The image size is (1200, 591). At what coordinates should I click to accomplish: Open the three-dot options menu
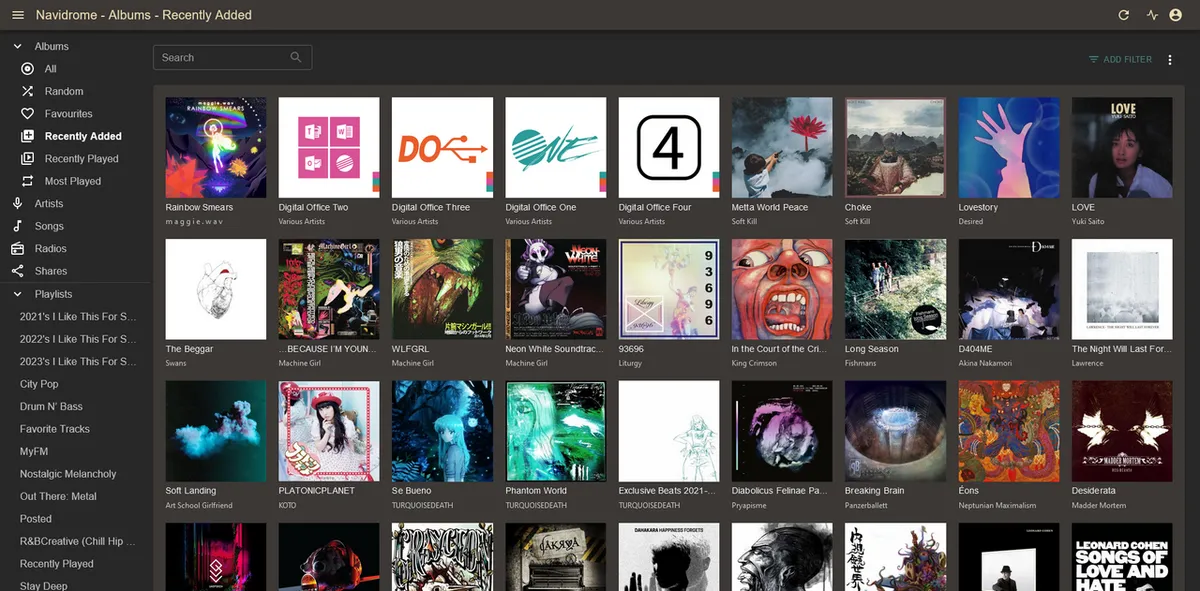pos(1170,60)
